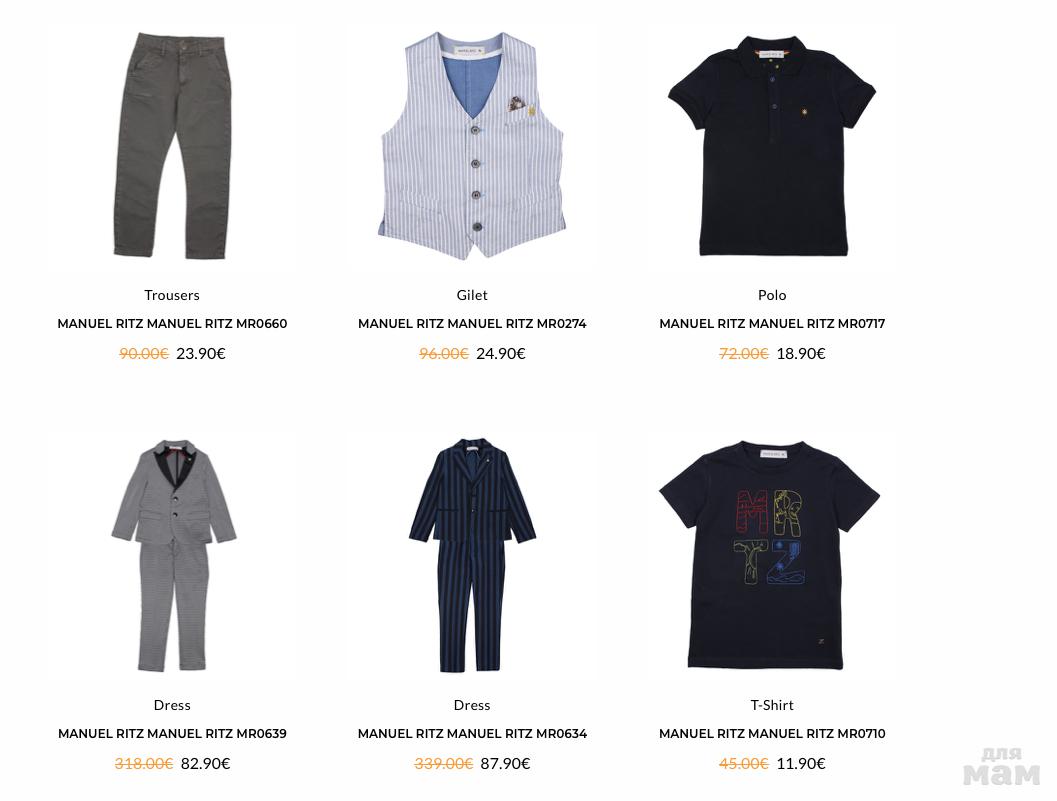The image size is (1057, 801).
Task: Select the Polo category label
Action: [x=772, y=295]
